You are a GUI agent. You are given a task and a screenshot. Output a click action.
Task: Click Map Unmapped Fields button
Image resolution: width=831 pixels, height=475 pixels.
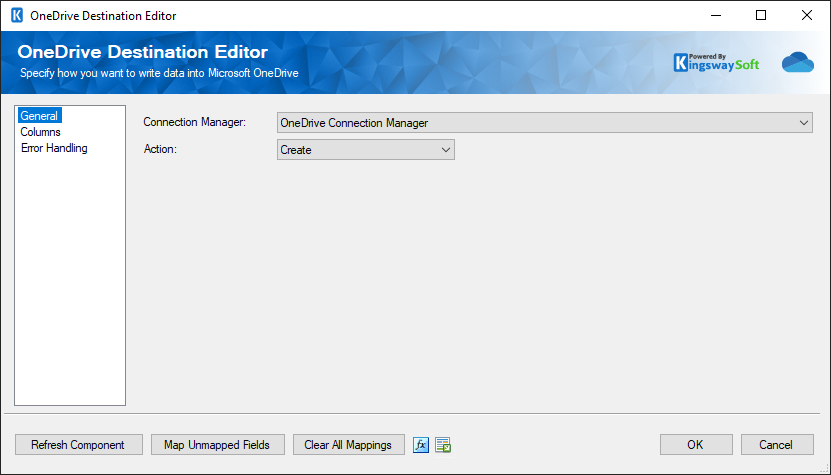(217, 445)
